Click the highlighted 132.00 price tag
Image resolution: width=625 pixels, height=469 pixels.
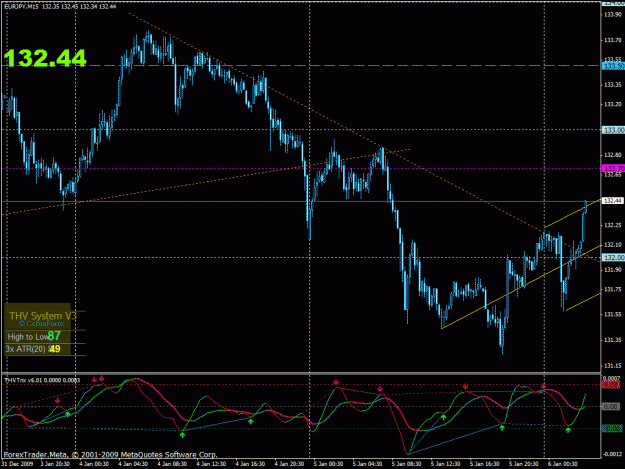tap(613, 258)
